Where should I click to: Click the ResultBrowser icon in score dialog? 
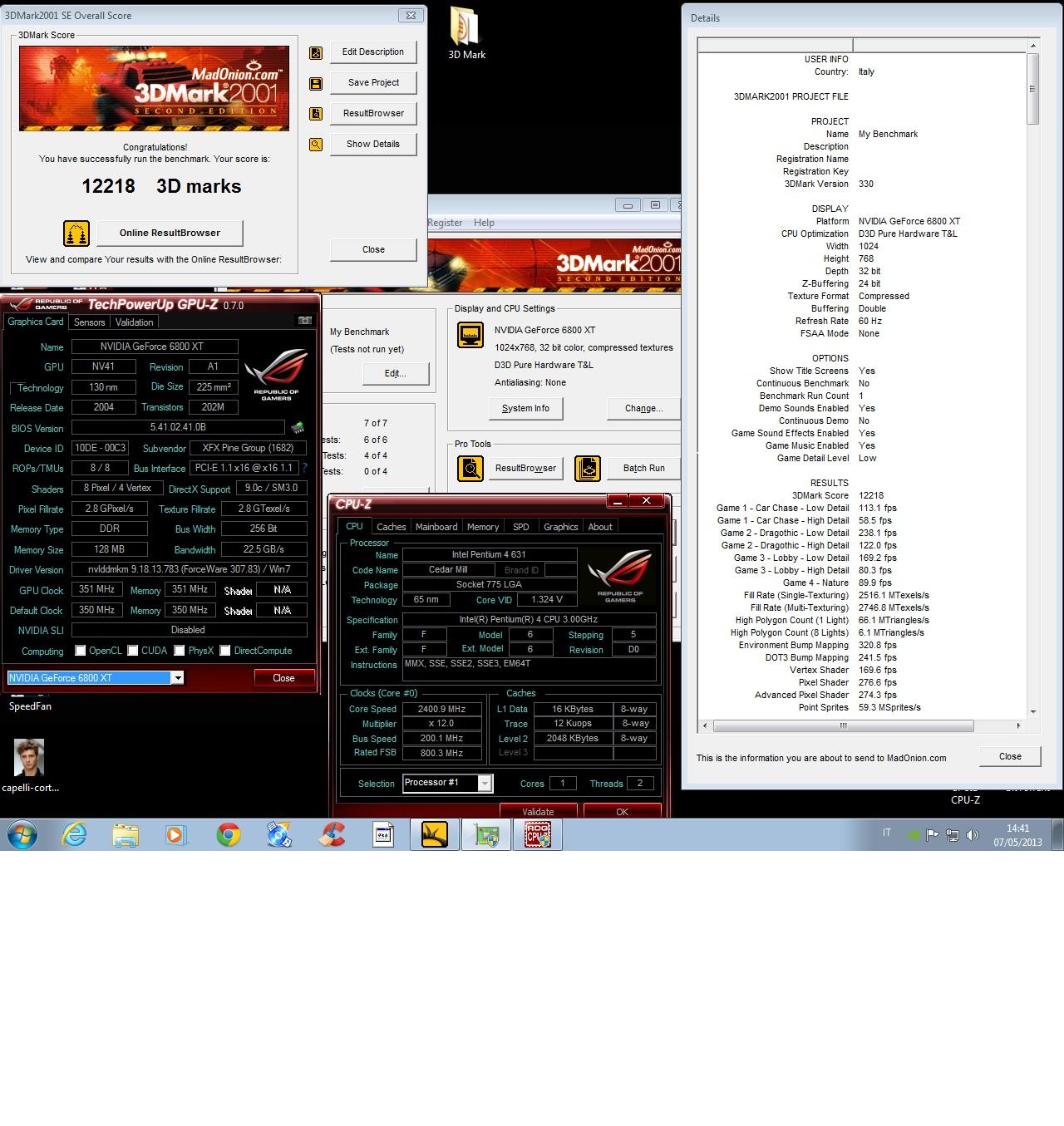pos(316,114)
